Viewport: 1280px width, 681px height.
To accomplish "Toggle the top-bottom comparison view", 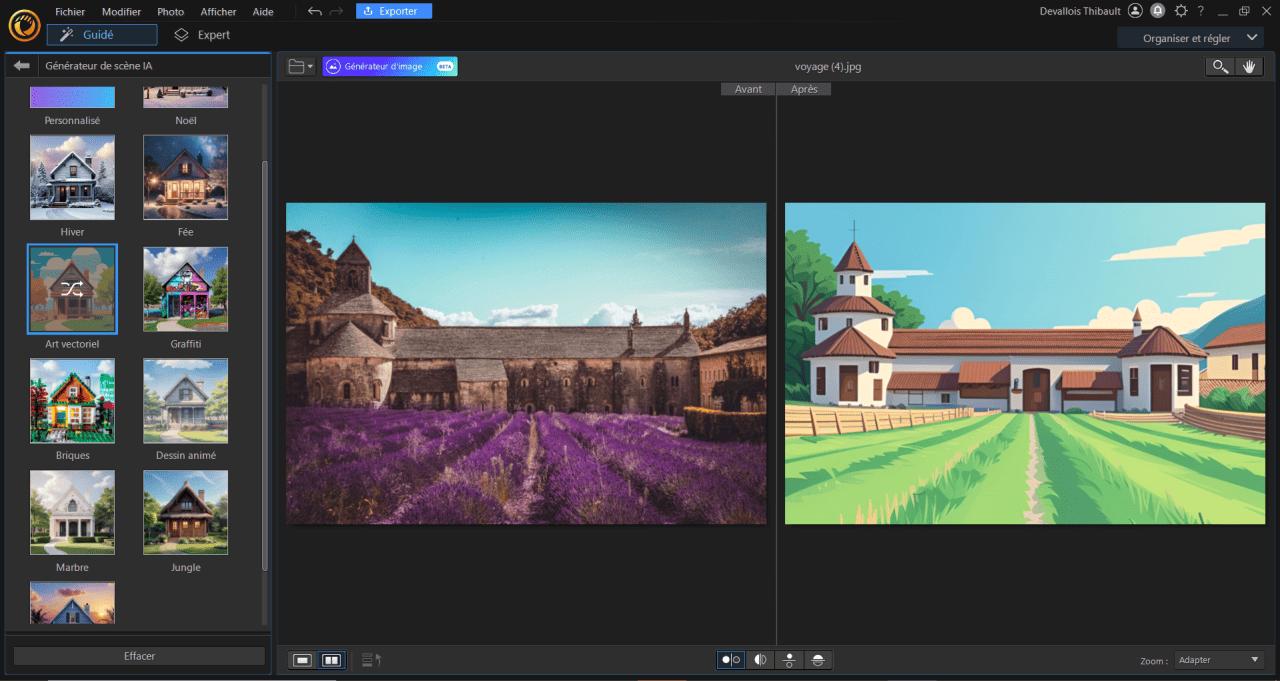I will coord(788,660).
